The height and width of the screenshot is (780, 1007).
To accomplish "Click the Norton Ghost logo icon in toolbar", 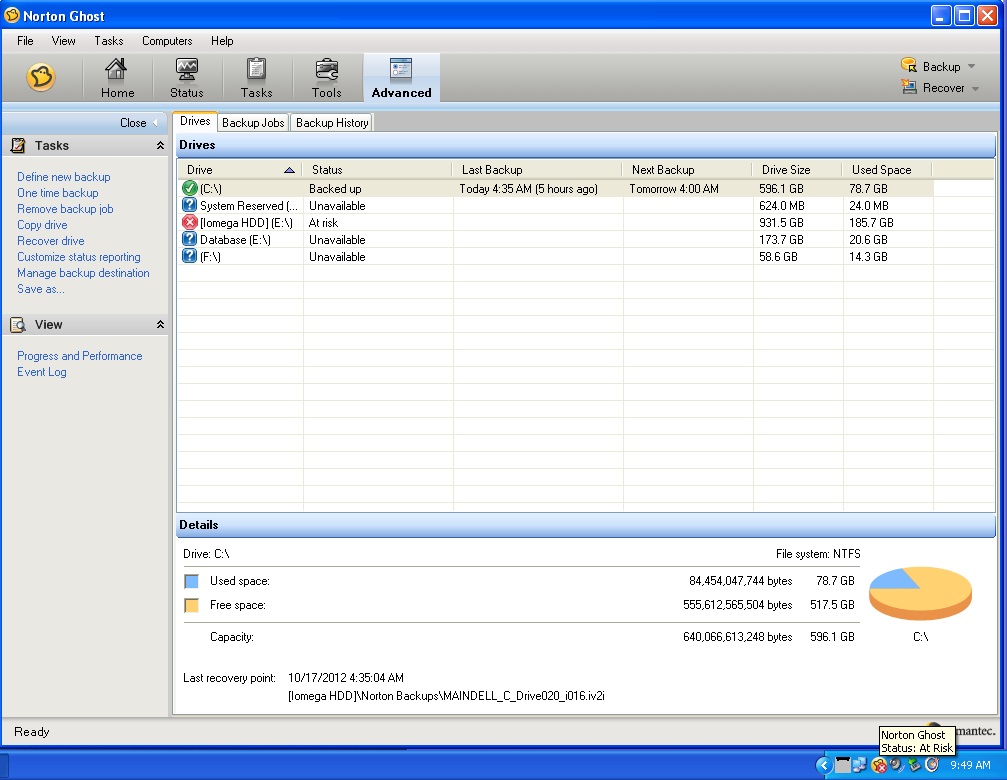I will pyautogui.click(x=41, y=77).
